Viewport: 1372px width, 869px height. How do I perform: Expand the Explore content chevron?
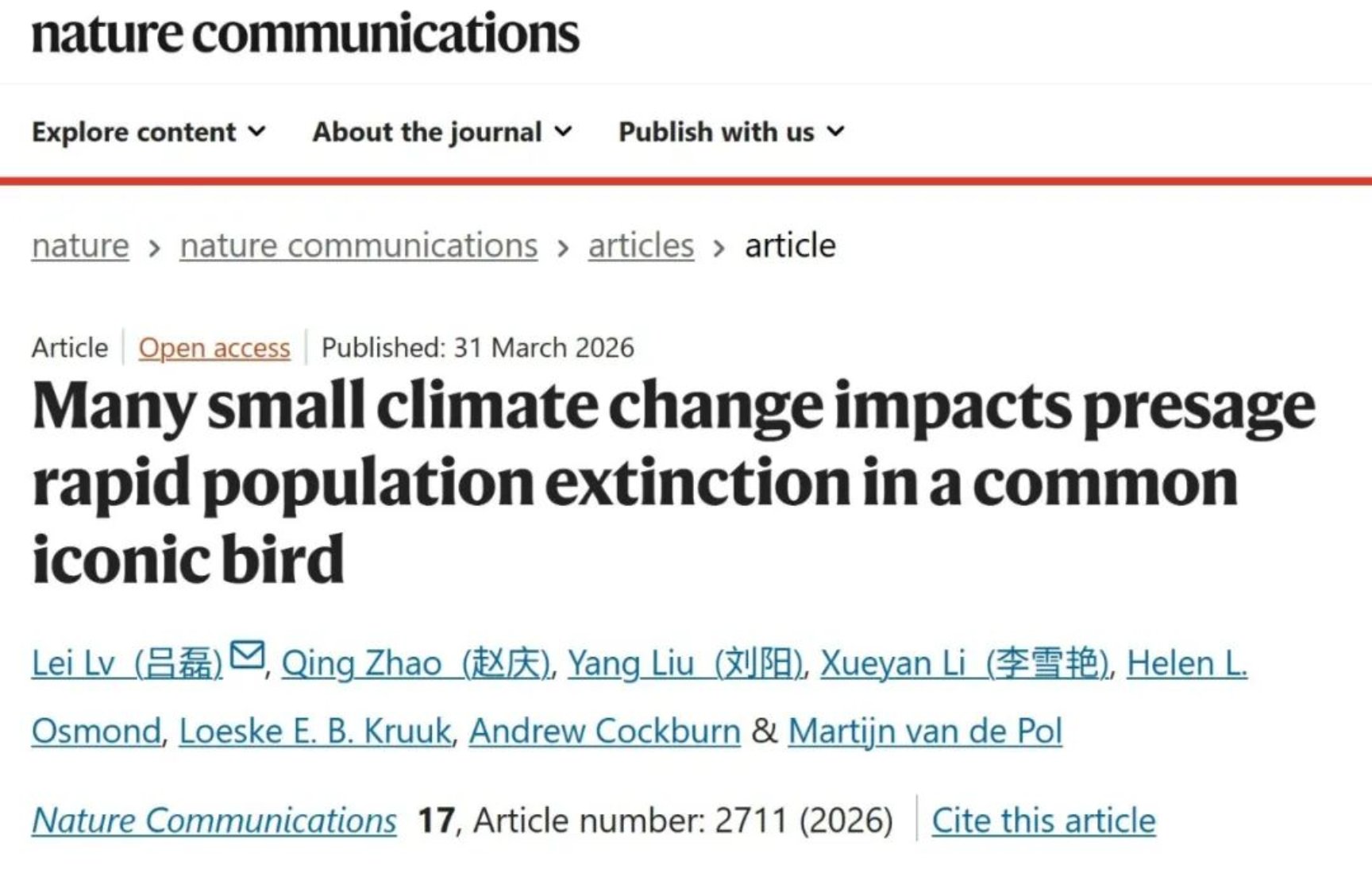pyautogui.click(x=256, y=131)
